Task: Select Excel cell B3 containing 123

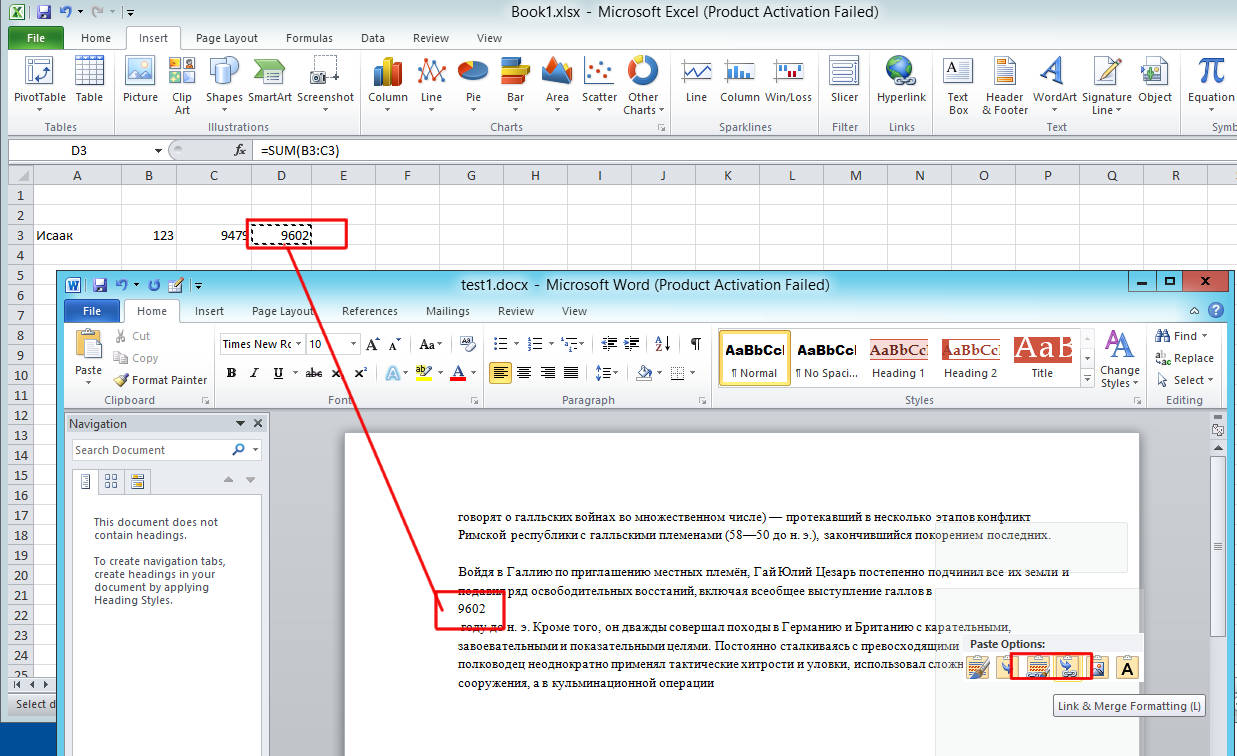Action: tap(149, 236)
